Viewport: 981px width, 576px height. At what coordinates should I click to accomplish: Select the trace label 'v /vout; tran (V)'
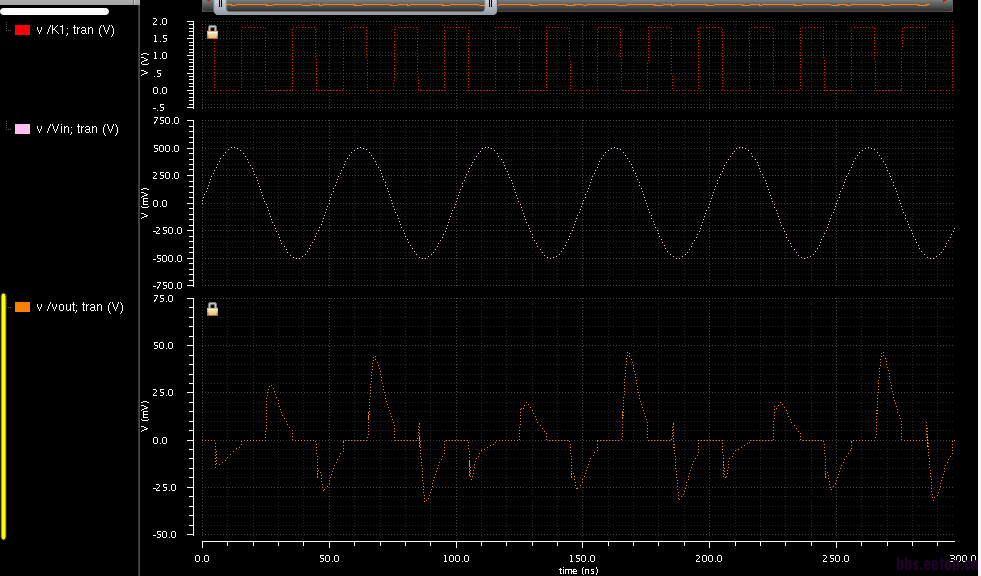point(80,307)
